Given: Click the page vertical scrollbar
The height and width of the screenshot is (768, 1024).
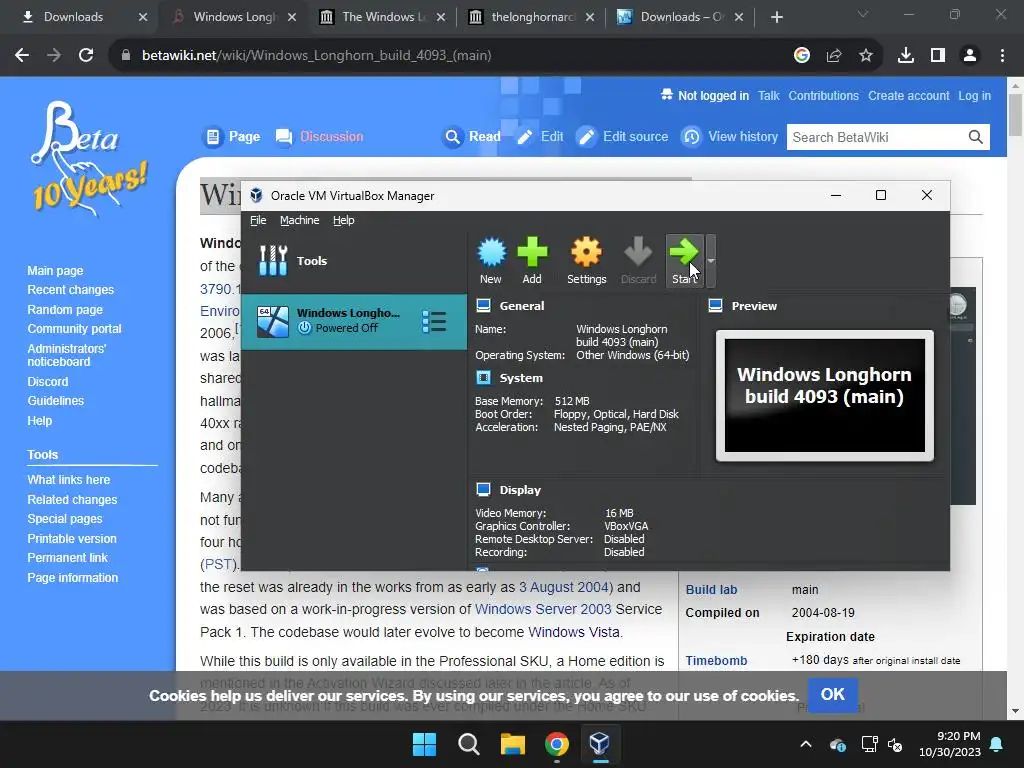Looking at the screenshot, I should pos(1015,115).
